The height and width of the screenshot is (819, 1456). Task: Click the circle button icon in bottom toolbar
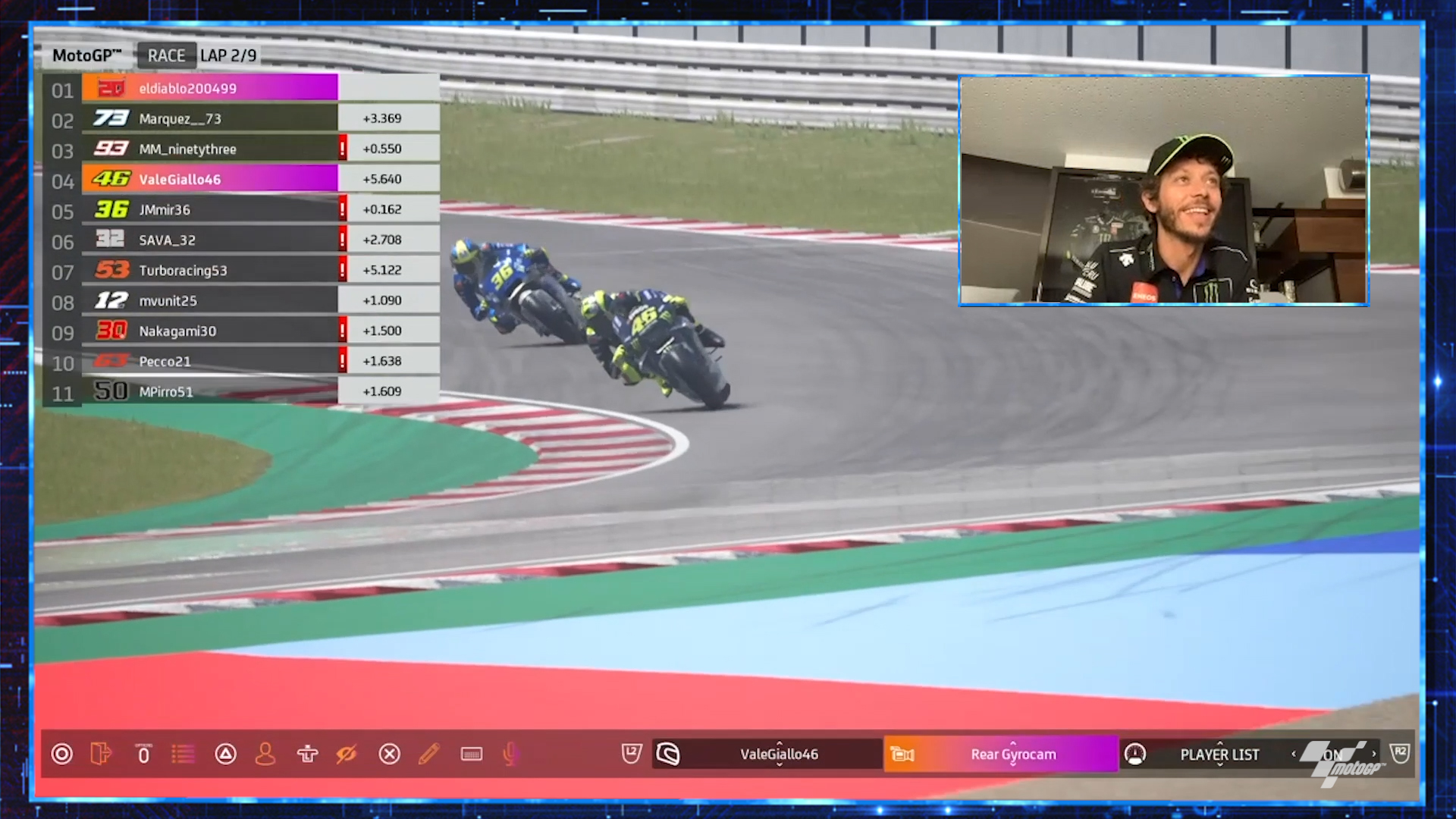click(x=62, y=754)
